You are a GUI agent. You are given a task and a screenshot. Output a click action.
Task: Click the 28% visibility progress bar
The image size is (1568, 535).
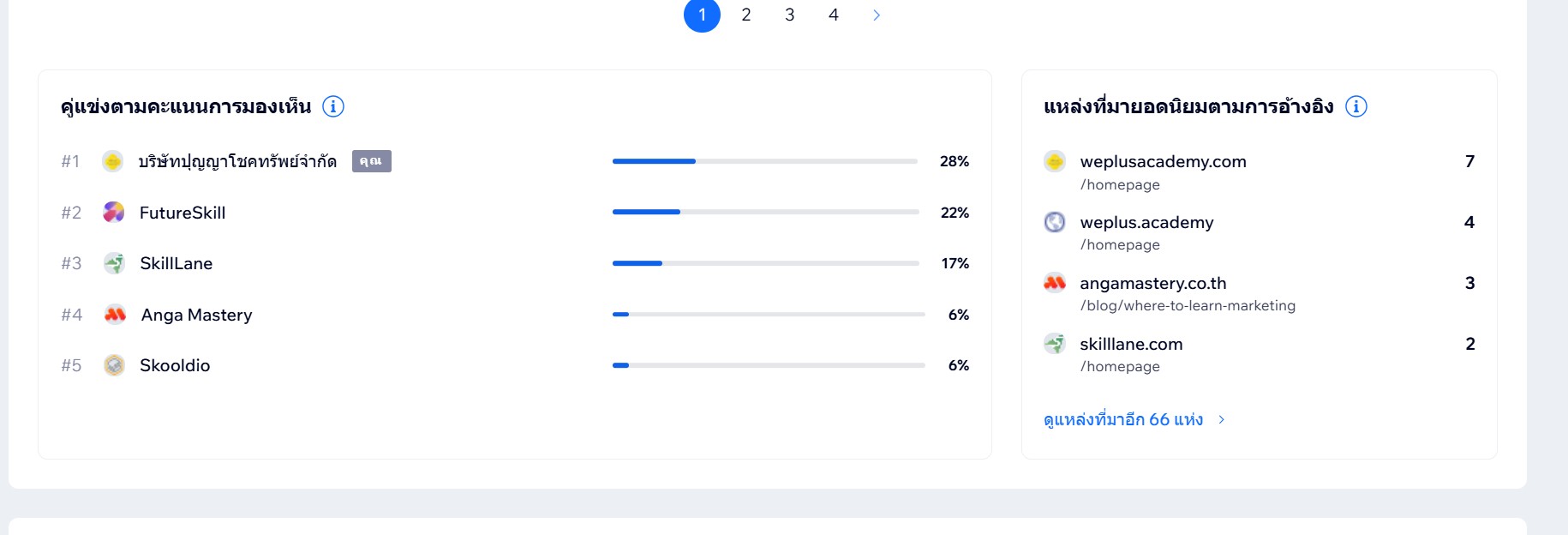coord(764,161)
